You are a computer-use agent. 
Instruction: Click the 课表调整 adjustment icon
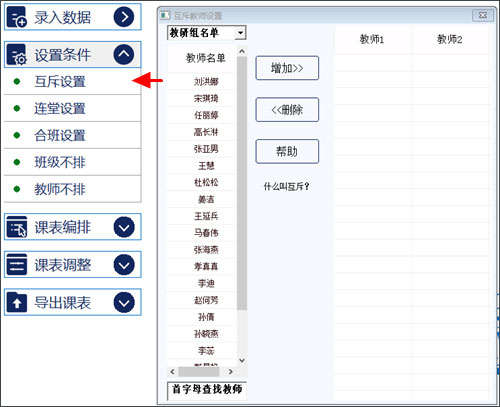(x=17, y=265)
